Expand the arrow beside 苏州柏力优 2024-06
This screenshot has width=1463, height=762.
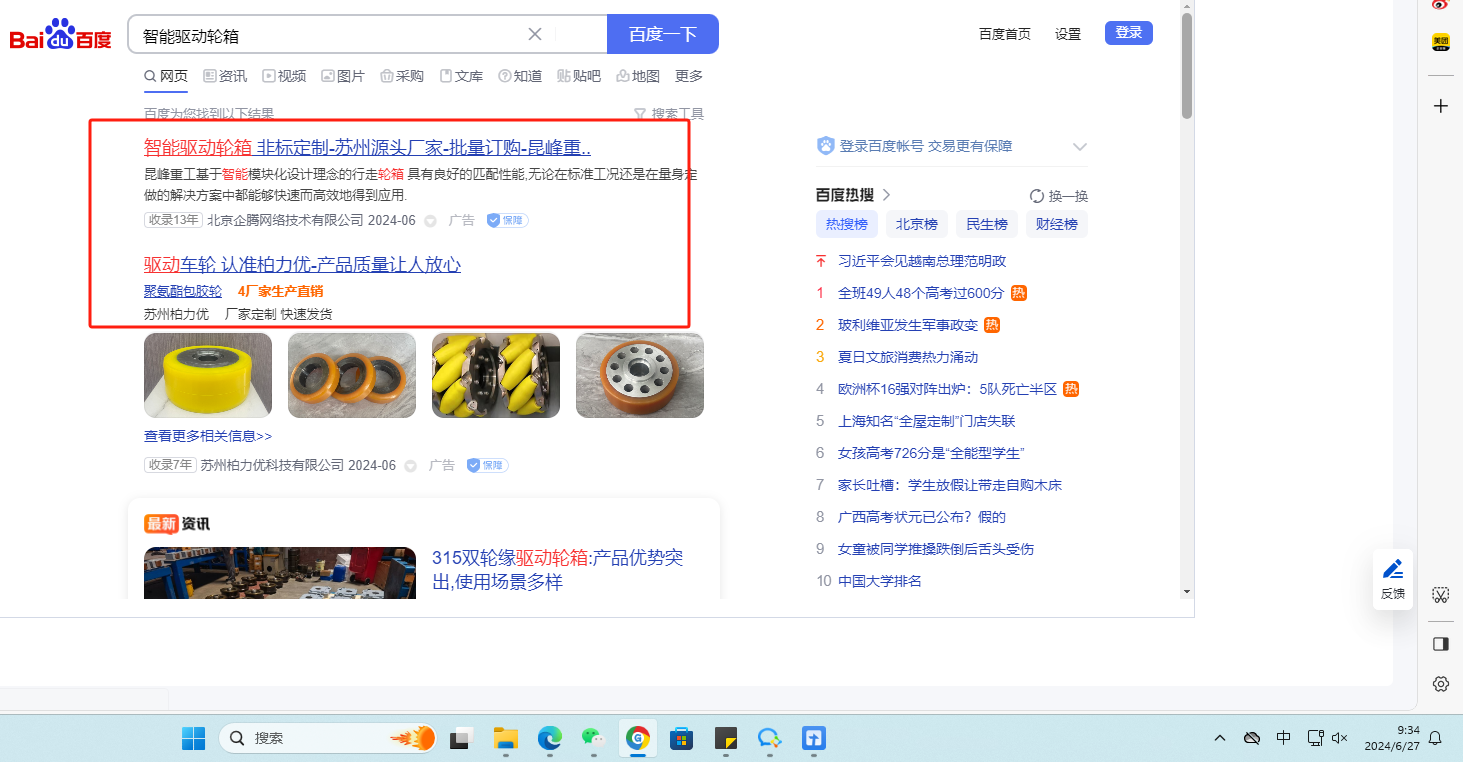(x=410, y=466)
